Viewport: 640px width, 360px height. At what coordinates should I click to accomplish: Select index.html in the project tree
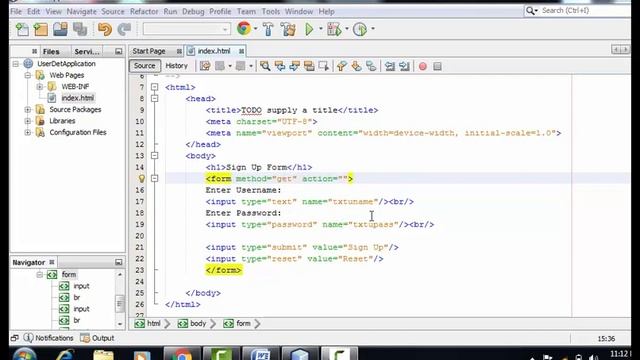pyautogui.click(x=78, y=98)
